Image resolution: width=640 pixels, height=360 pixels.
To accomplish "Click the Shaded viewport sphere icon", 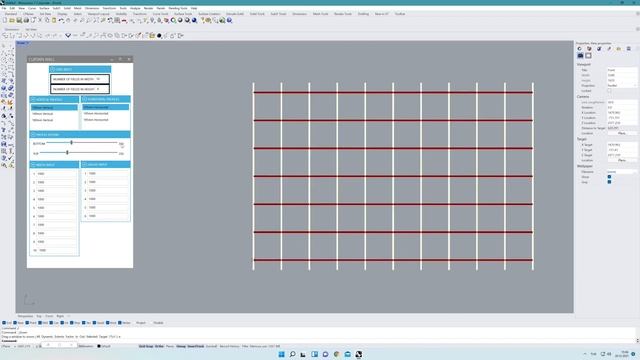I will click(x=180, y=20).
